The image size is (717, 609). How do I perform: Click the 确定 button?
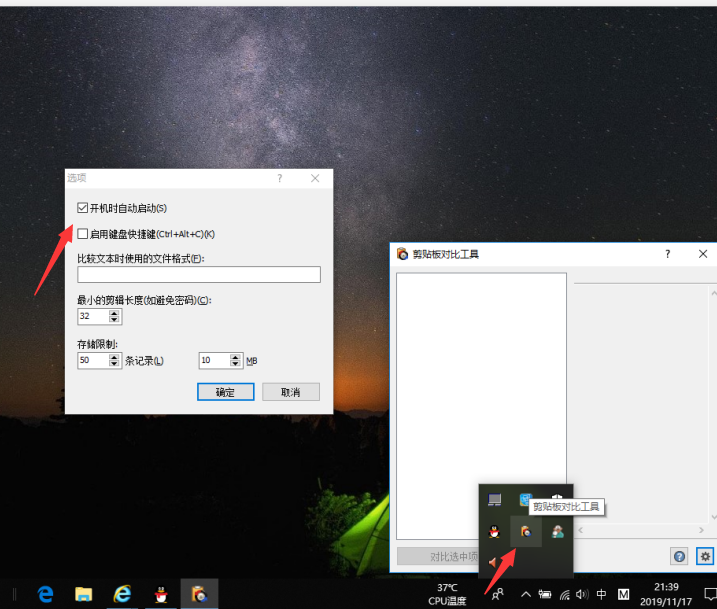[225, 392]
